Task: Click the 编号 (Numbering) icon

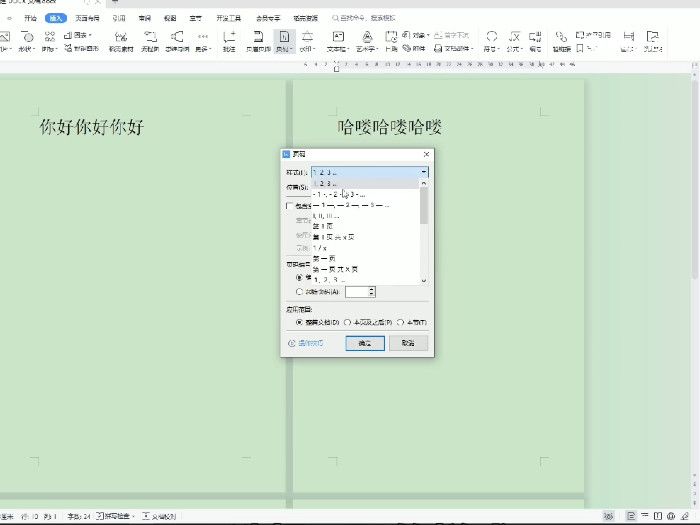Action: pyautogui.click(x=535, y=41)
